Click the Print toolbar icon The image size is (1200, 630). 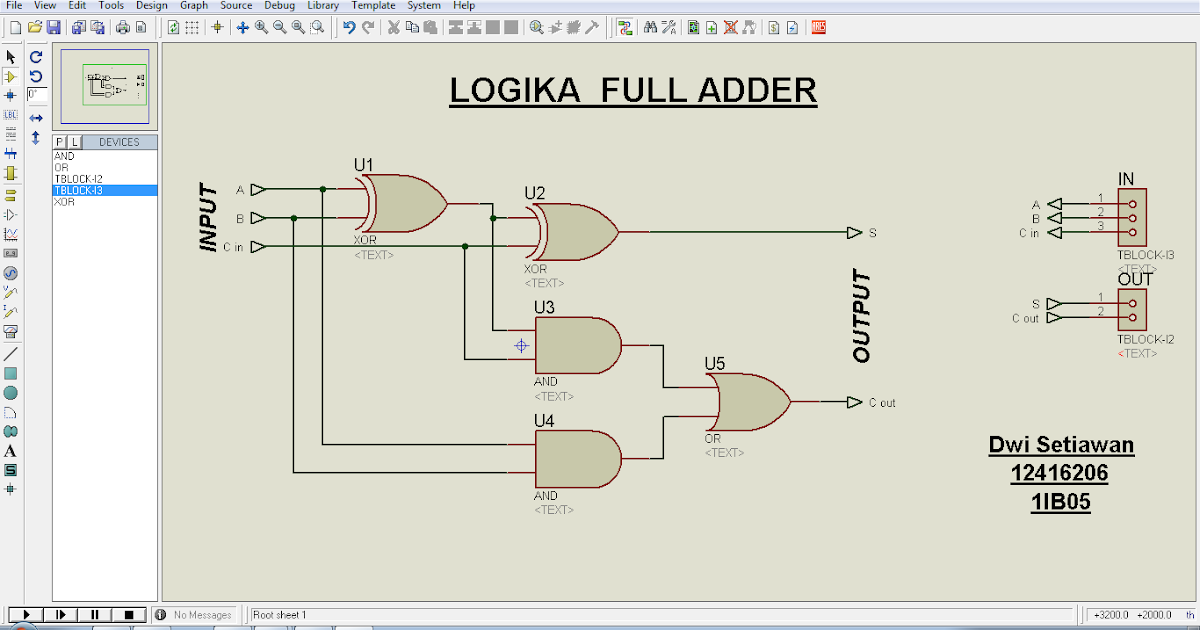click(x=122, y=27)
